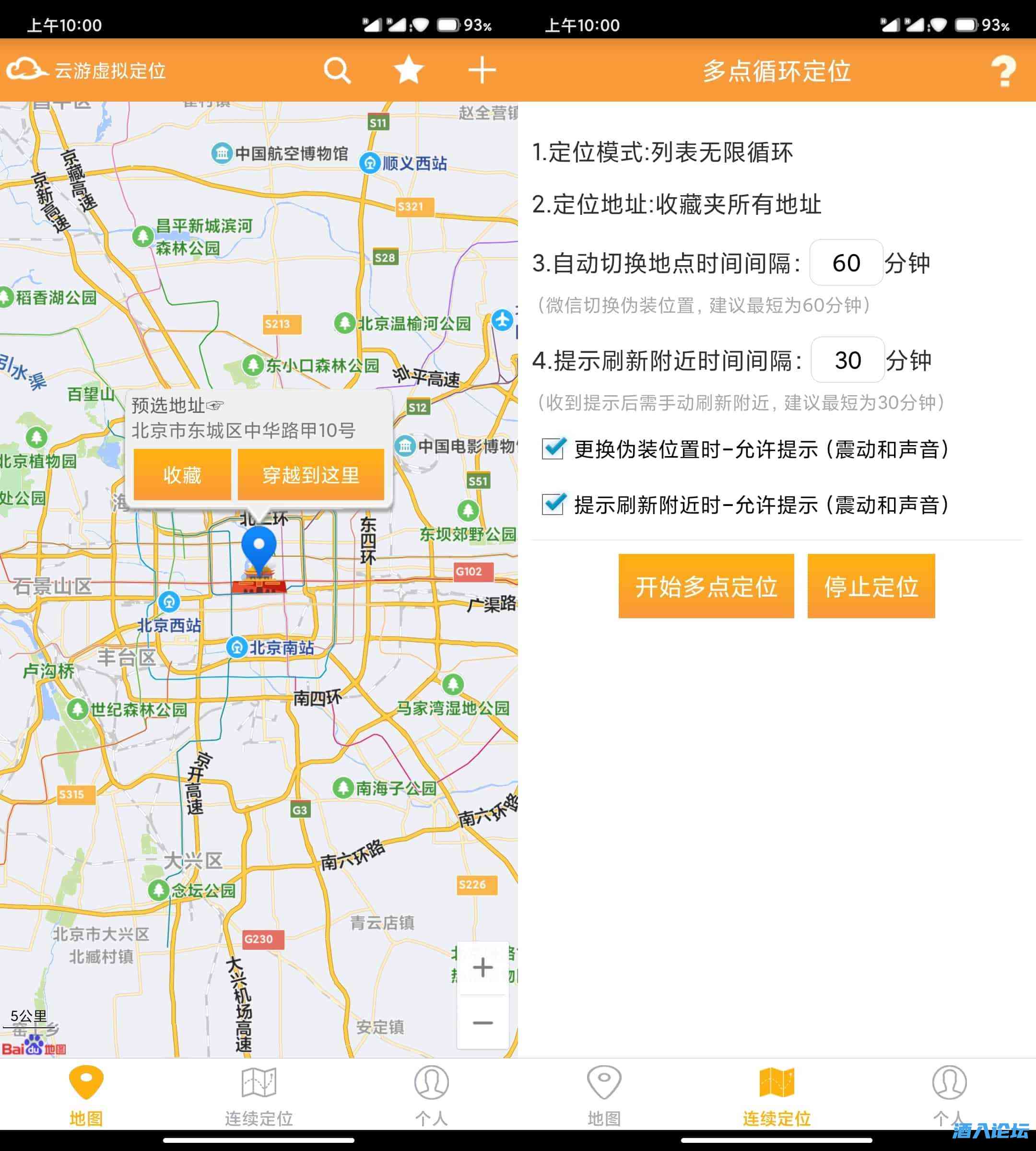Tap the airport icon on map
This screenshot has height=1151, width=1036.
(502, 320)
